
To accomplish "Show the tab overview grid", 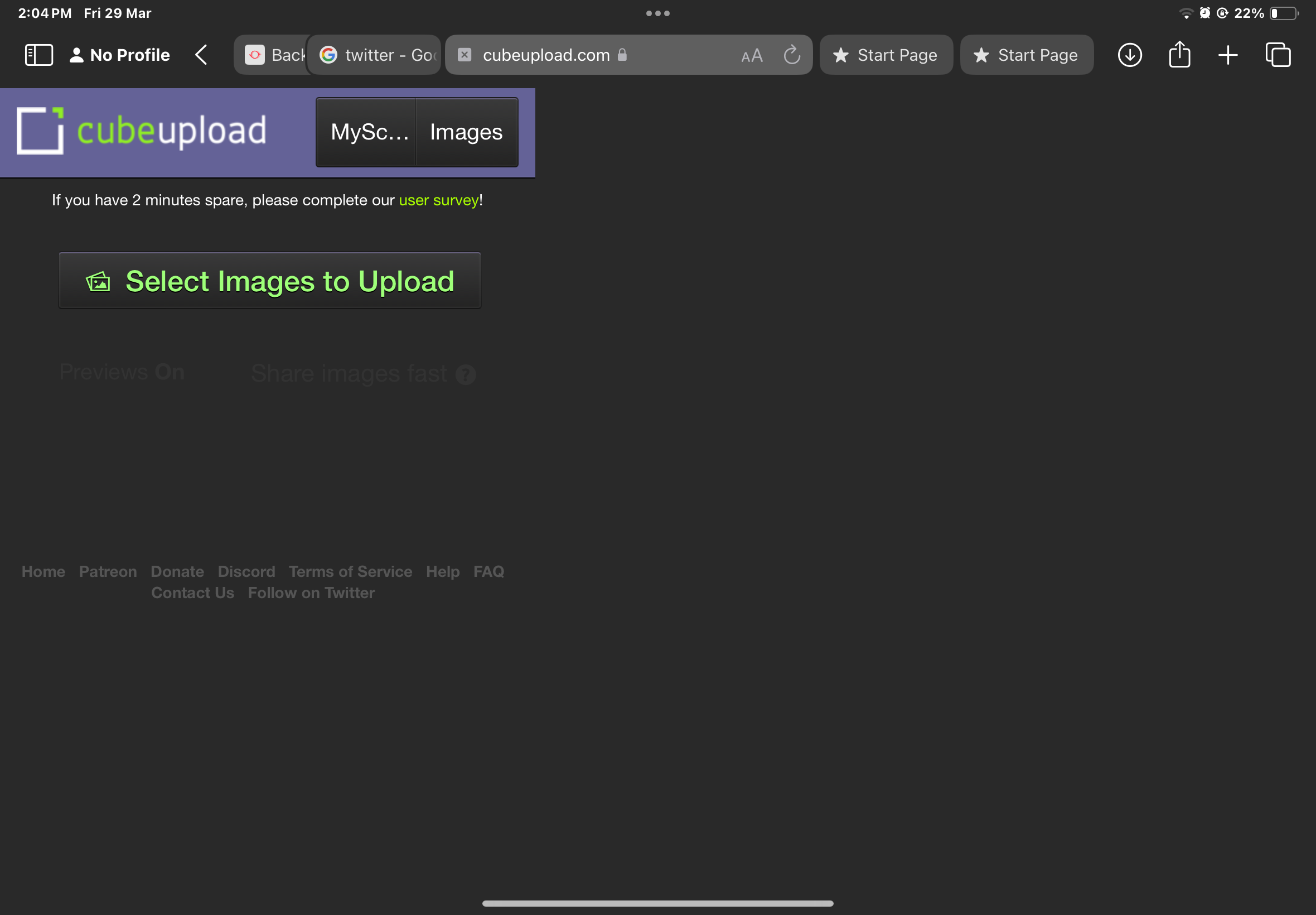I will click(x=1277, y=55).
